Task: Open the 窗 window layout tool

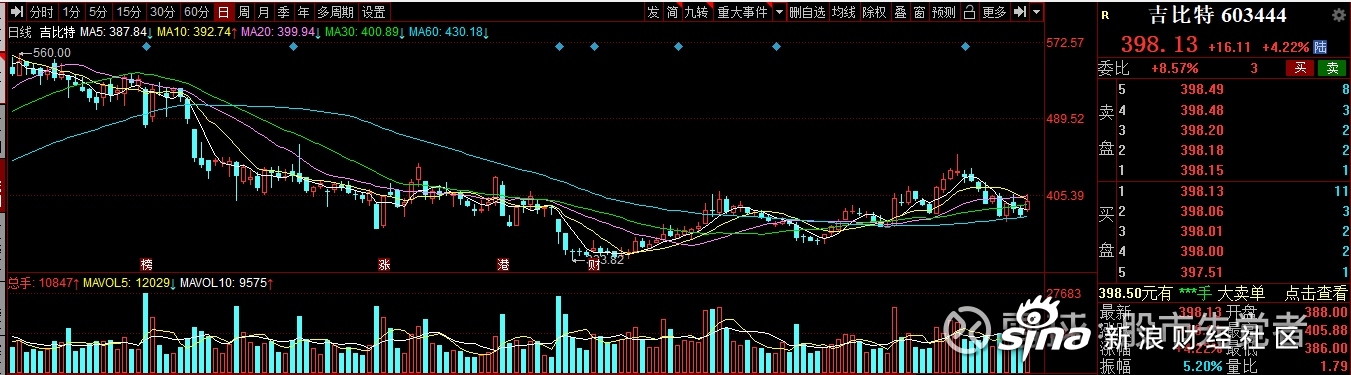Action: pos(920,12)
